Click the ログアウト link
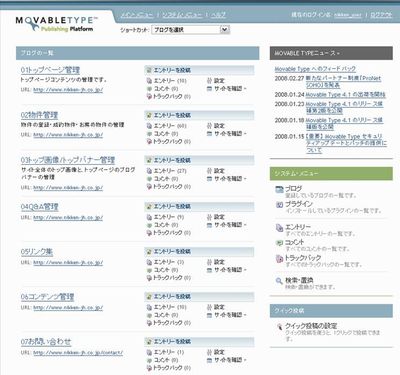400x375 pixels. point(381,15)
